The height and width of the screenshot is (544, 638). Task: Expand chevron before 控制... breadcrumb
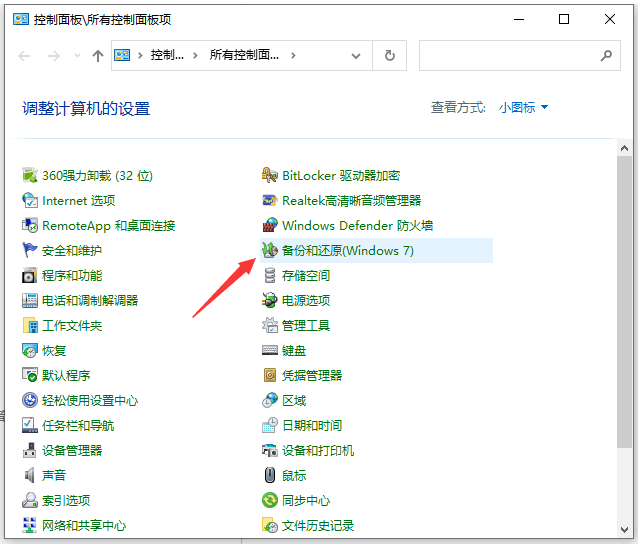point(140,55)
